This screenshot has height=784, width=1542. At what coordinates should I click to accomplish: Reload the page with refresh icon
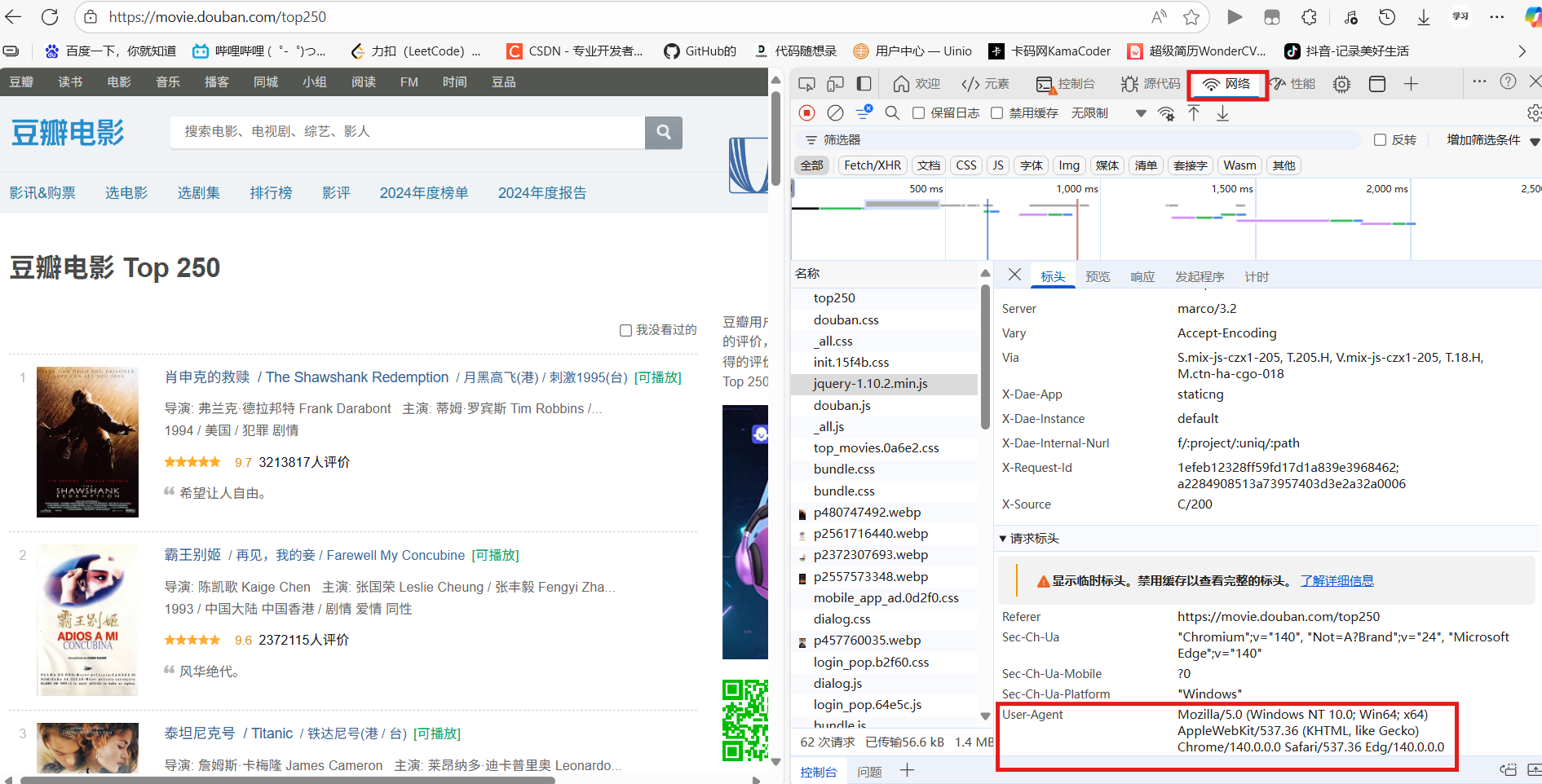click(50, 17)
